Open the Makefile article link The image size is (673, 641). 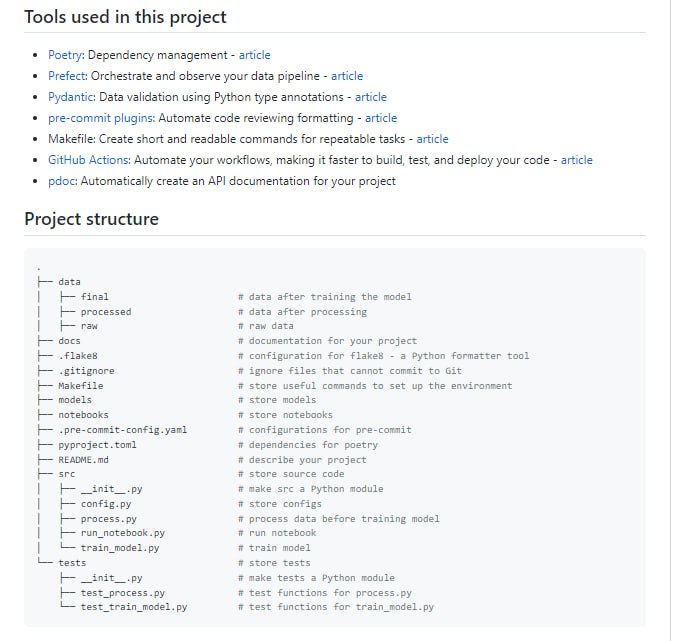[x=432, y=139]
